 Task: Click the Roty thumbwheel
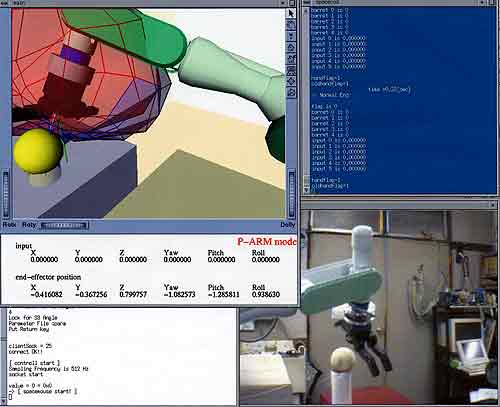point(64,226)
